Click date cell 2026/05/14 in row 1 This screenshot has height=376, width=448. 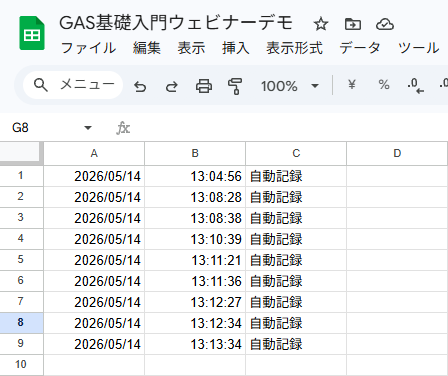click(x=94, y=176)
